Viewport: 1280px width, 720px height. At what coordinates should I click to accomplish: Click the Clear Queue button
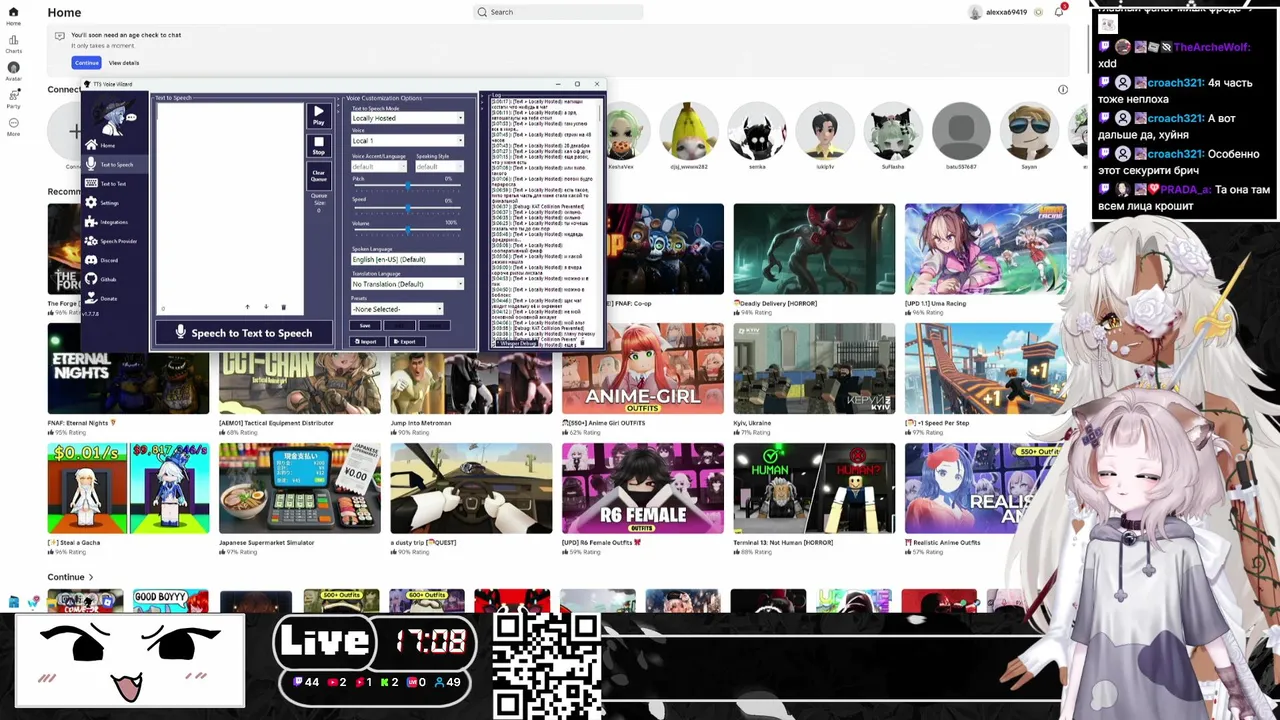click(319, 175)
